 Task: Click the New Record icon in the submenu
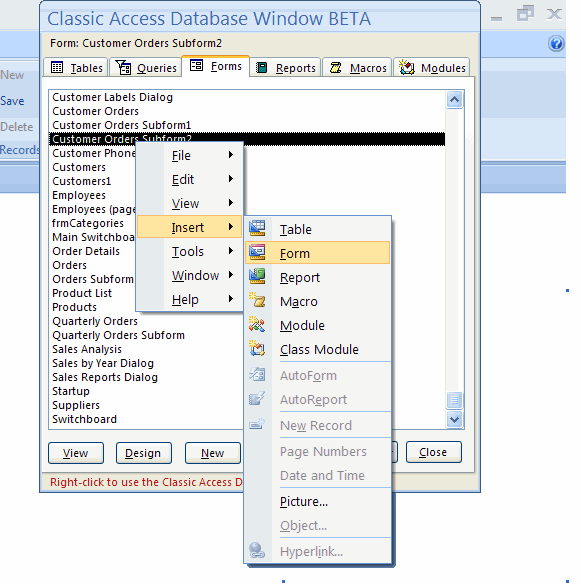pyautogui.click(x=257, y=425)
